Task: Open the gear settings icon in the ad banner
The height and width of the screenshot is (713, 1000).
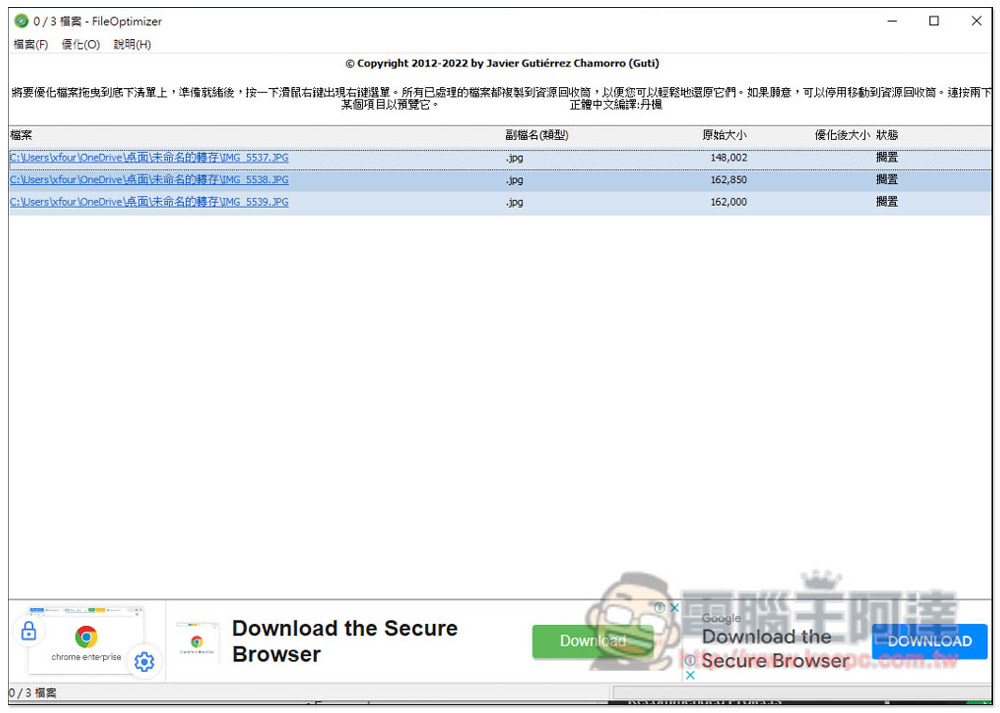Action: coord(144,662)
